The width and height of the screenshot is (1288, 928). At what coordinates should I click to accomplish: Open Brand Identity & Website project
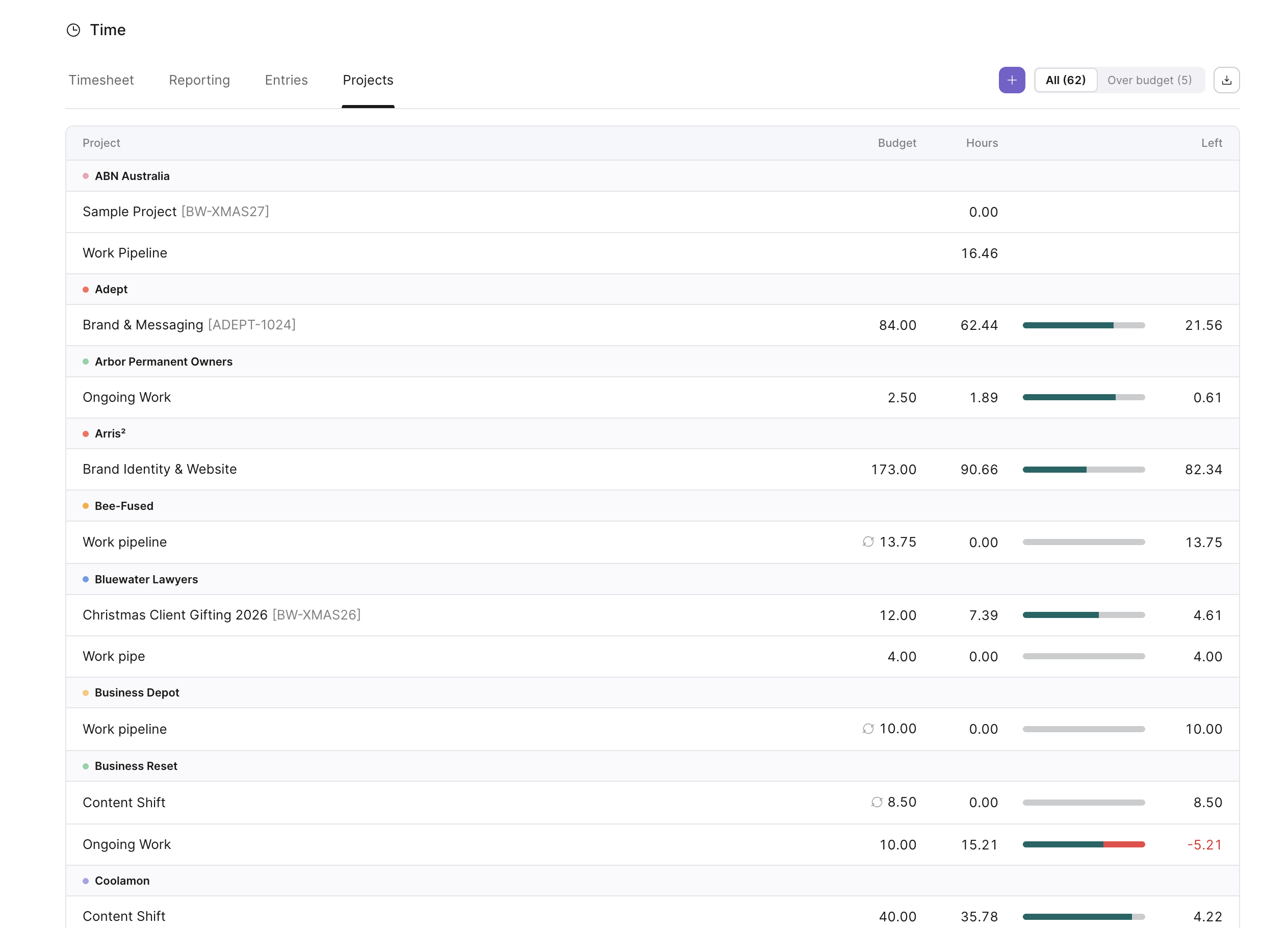click(652, 470)
